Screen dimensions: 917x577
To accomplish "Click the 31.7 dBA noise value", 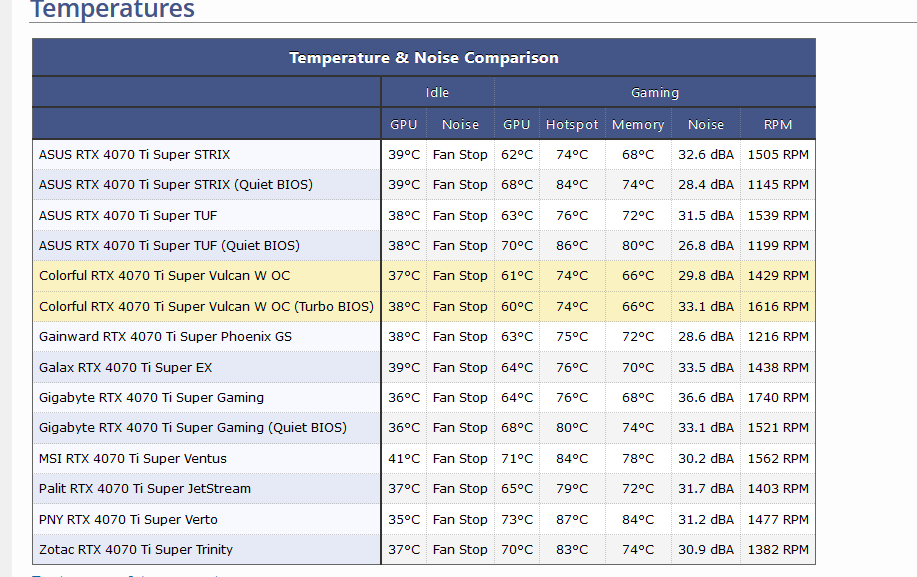I will point(706,489).
